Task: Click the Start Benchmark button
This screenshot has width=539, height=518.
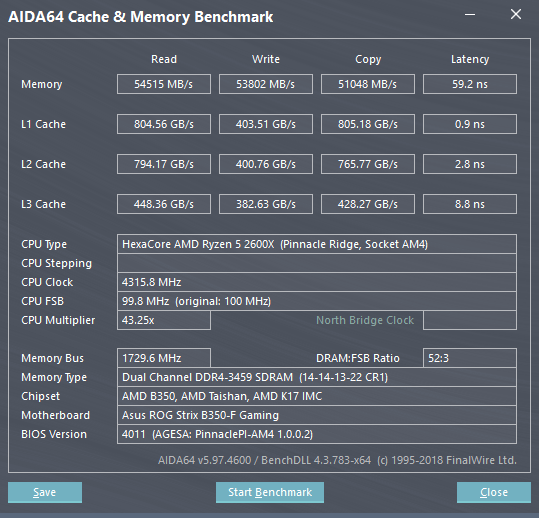Action: click(x=270, y=492)
